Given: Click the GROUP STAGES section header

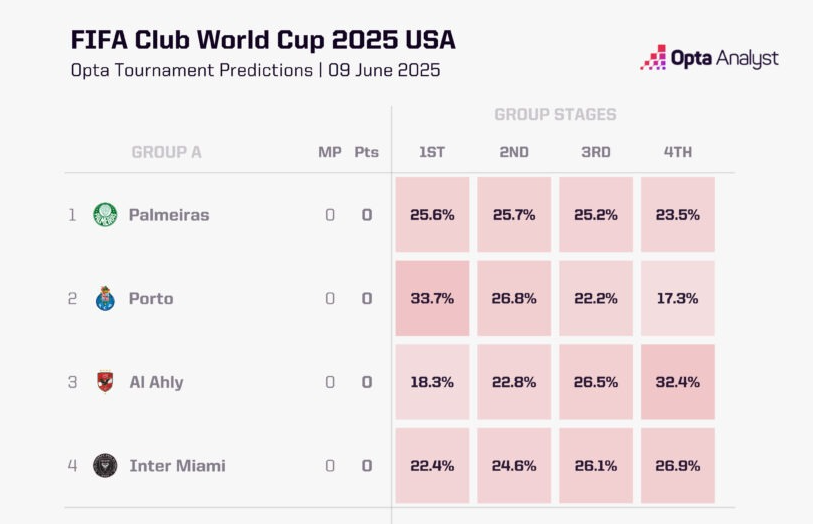Looking at the screenshot, I should pyautogui.click(x=555, y=115).
